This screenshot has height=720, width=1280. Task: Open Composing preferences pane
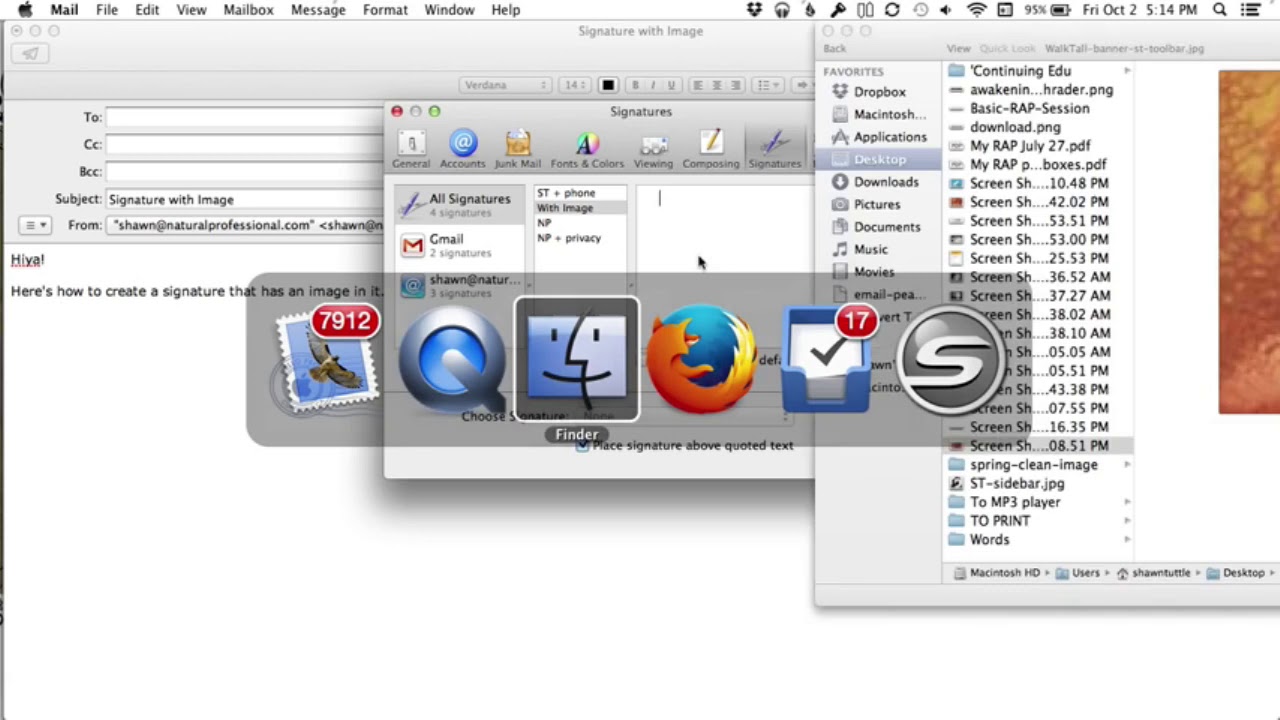pos(711,149)
